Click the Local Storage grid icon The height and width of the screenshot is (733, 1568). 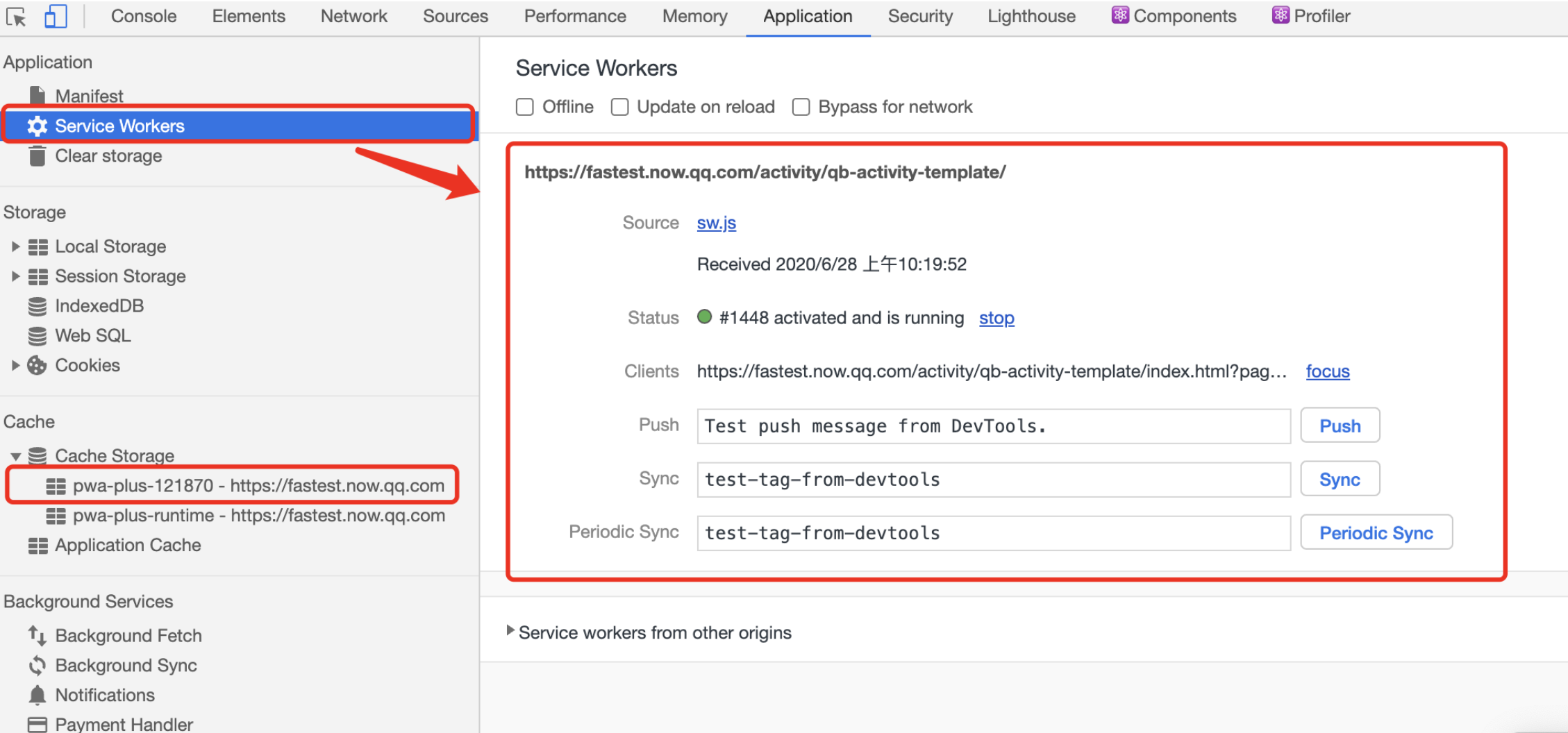[x=38, y=246]
